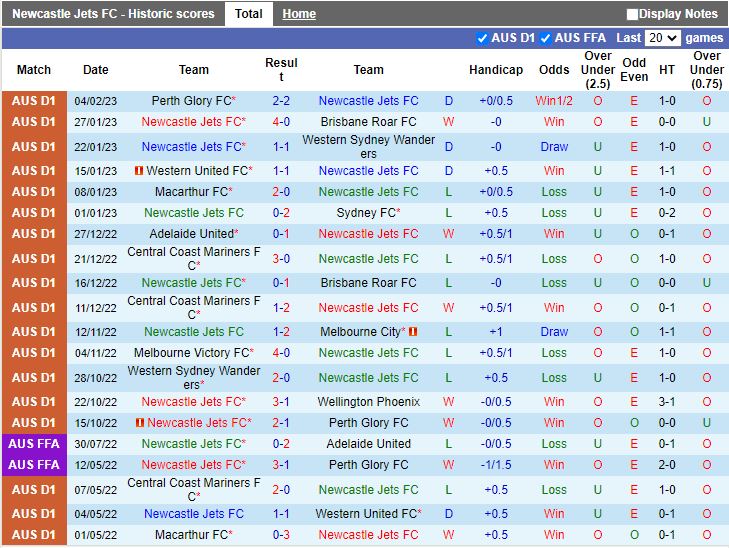The width and height of the screenshot is (729, 548).
Task: Select the Total tab
Action: 248,14
